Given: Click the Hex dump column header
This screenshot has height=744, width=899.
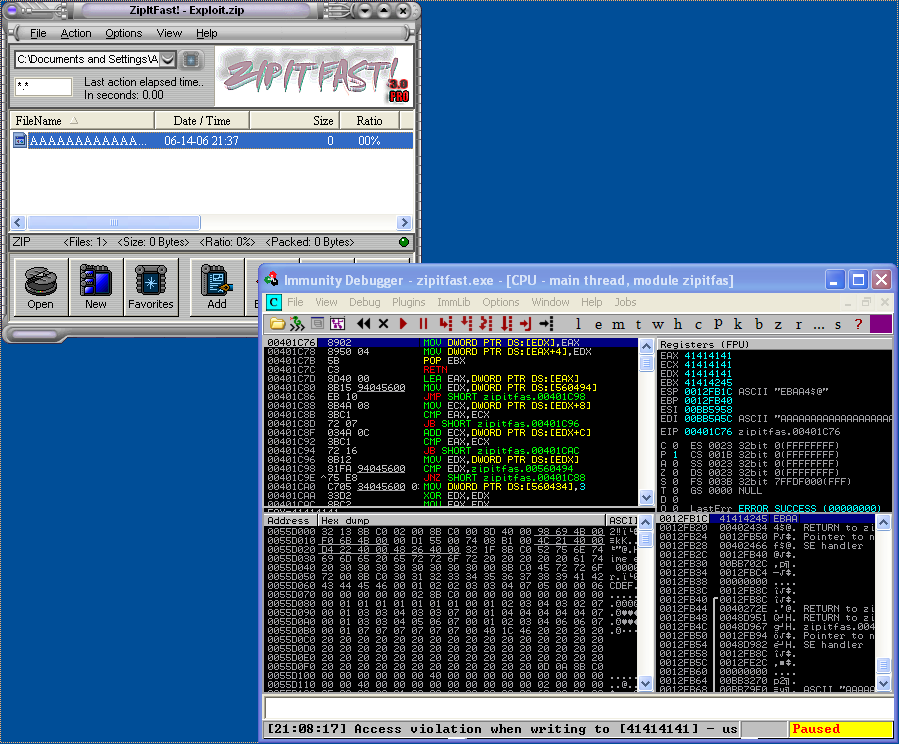Looking at the screenshot, I should tap(462, 520).
